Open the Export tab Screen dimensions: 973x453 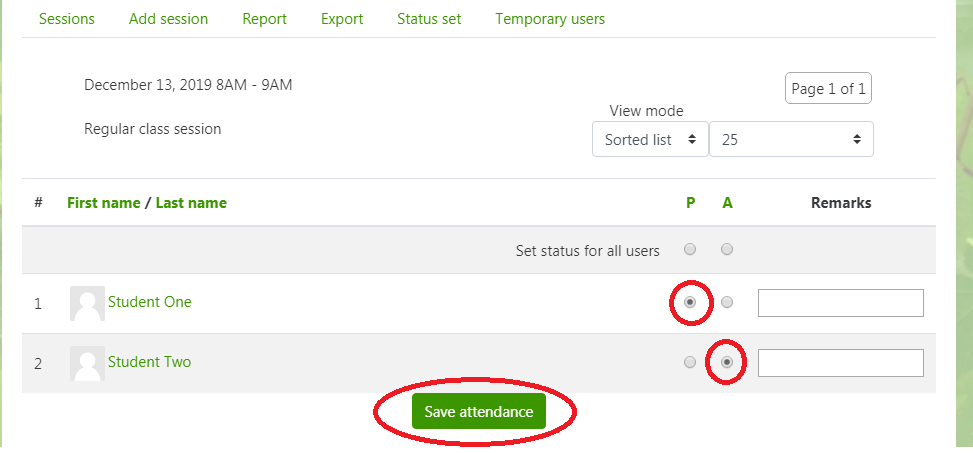[342, 19]
